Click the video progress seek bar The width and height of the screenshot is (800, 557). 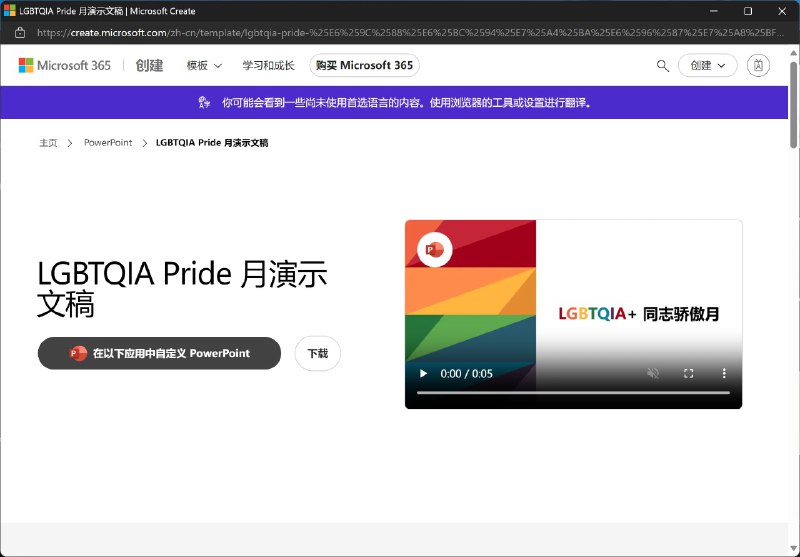click(x=573, y=393)
